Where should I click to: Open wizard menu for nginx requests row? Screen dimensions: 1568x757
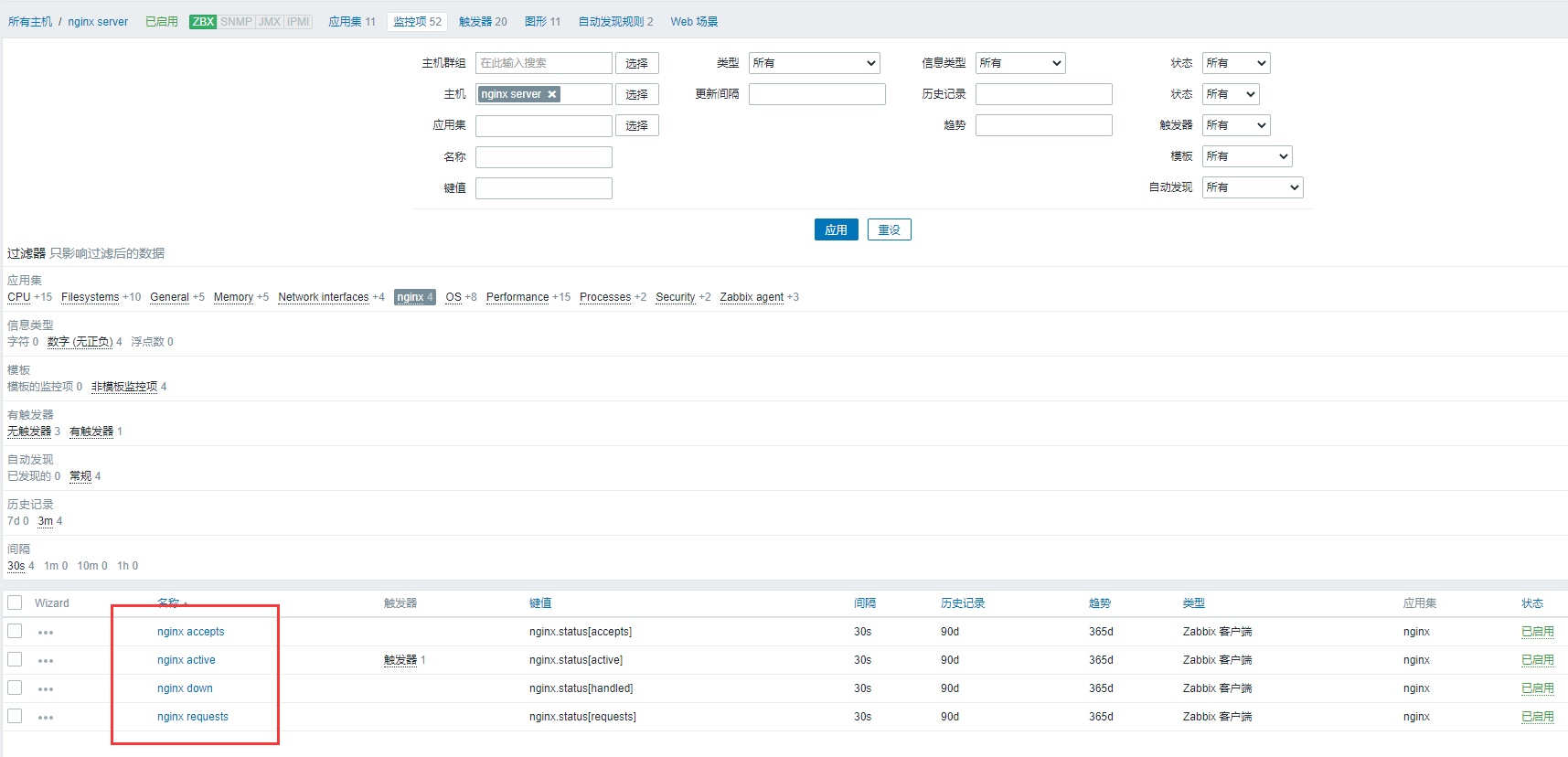[46, 718]
